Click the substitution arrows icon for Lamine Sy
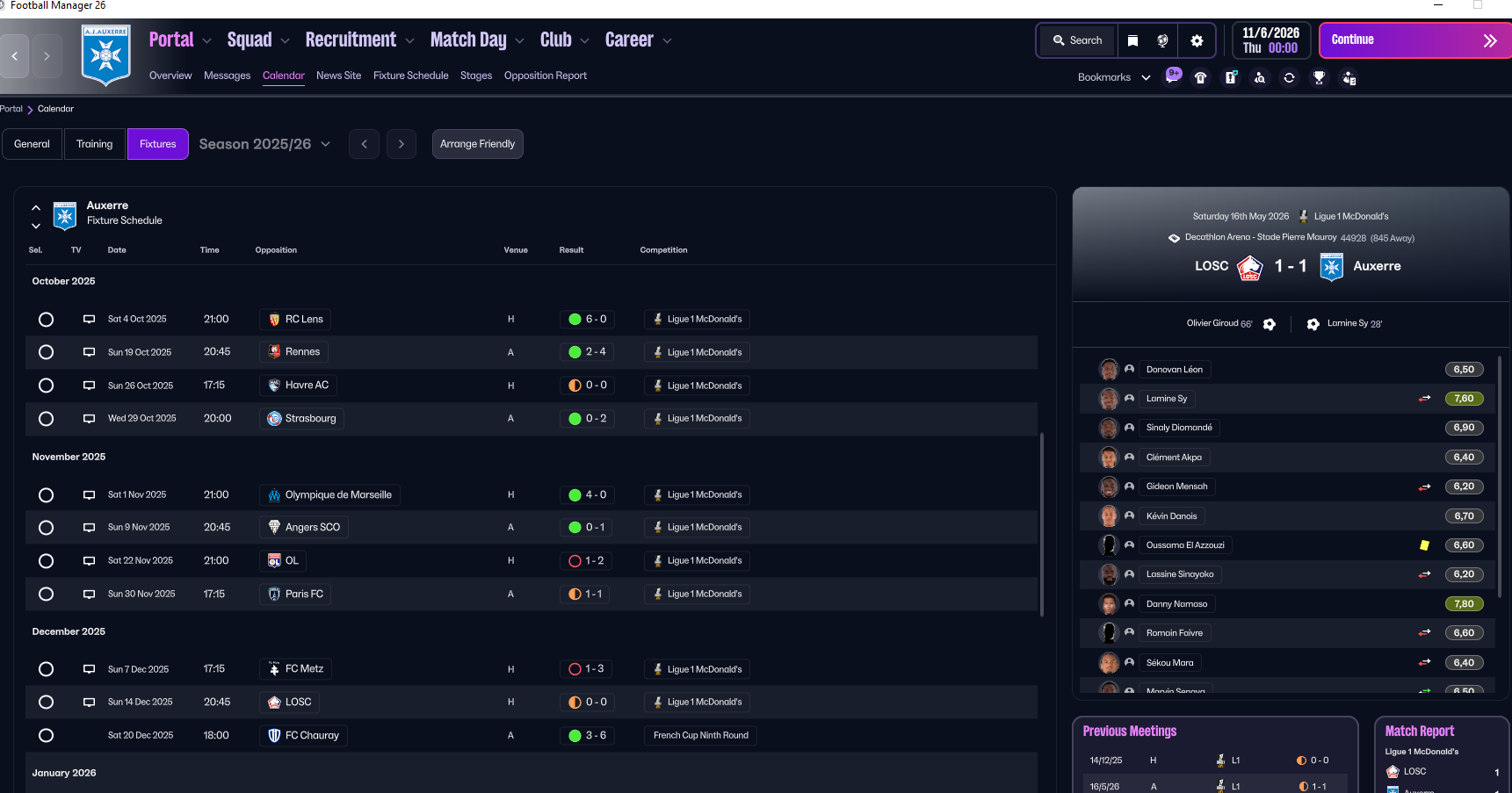This screenshot has width=1512, height=793. click(x=1424, y=399)
